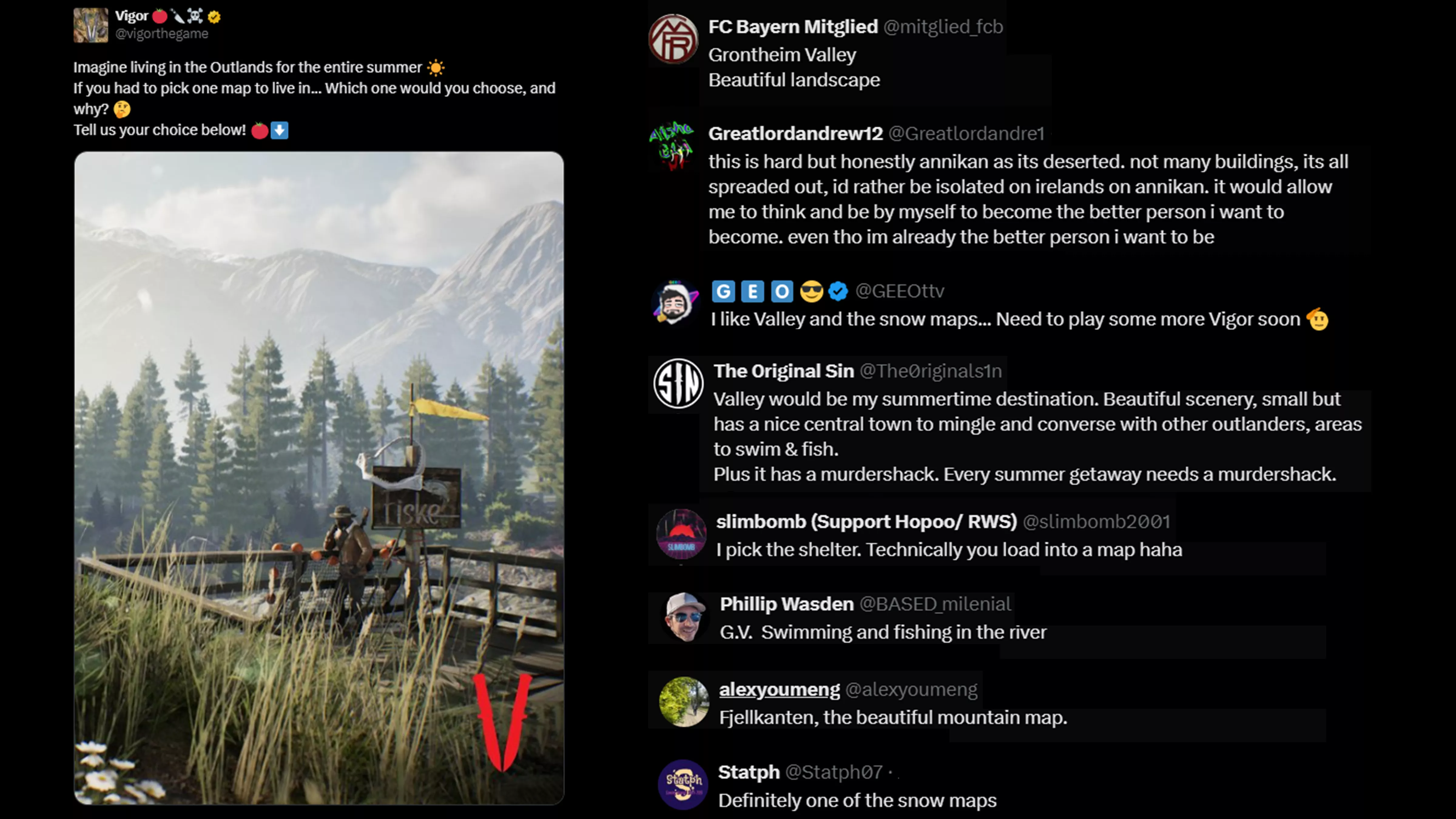Open alexyoumeng's green avatar
Viewport: 1456px width, 819px height.
[684, 701]
